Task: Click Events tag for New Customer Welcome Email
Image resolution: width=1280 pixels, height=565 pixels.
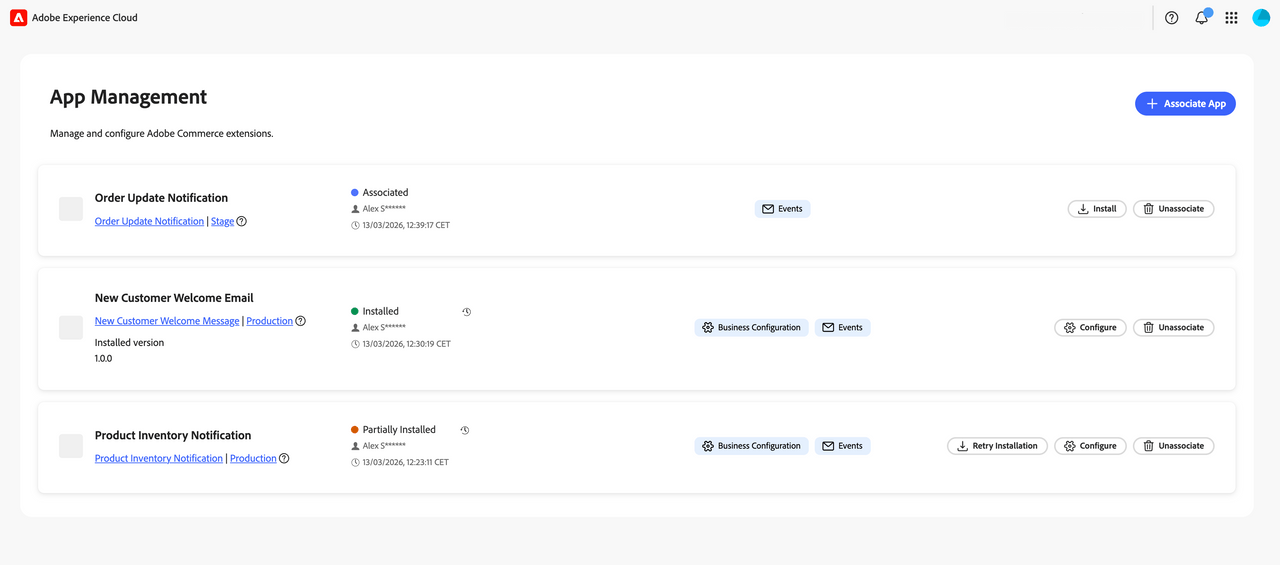Action: (x=842, y=328)
